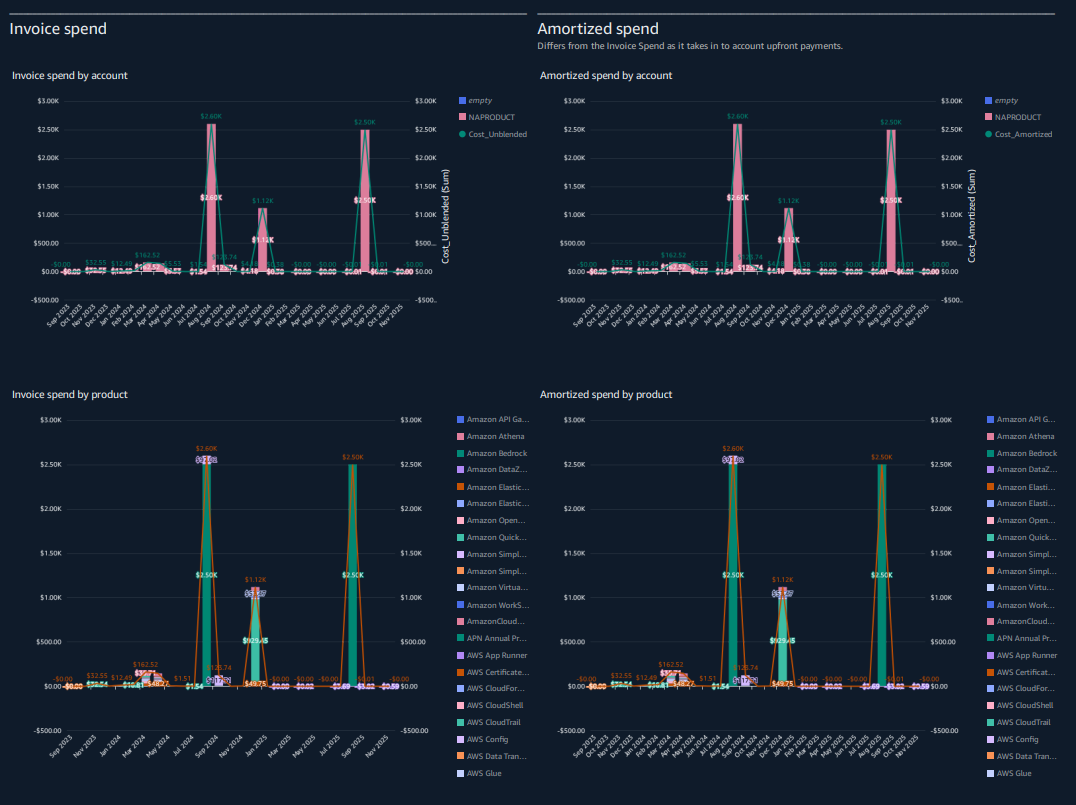Image resolution: width=1076 pixels, height=805 pixels.
Task: Click the Amazon WorkSpaces legend marker
Action: (x=459, y=604)
